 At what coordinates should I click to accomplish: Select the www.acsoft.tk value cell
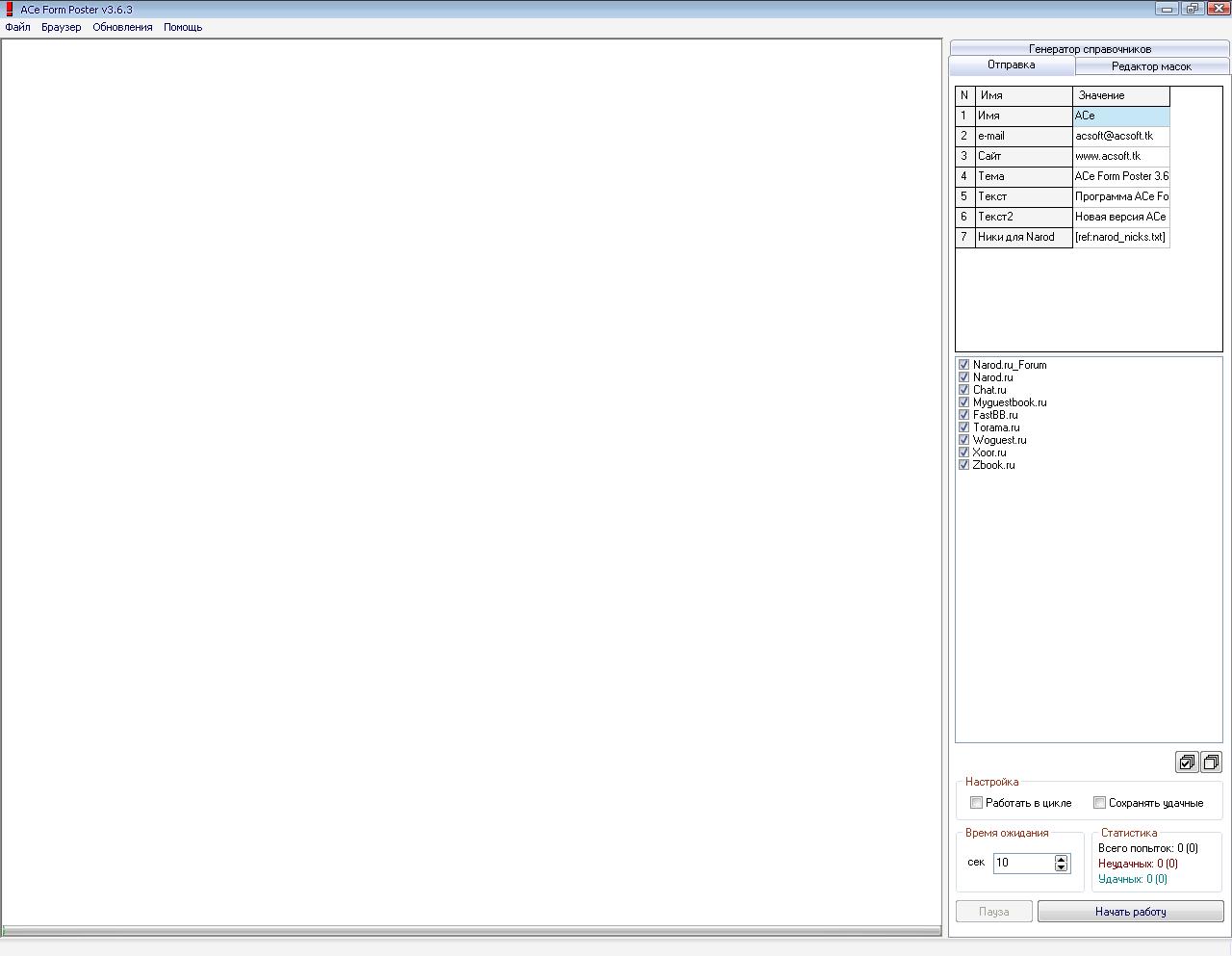click(1121, 156)
